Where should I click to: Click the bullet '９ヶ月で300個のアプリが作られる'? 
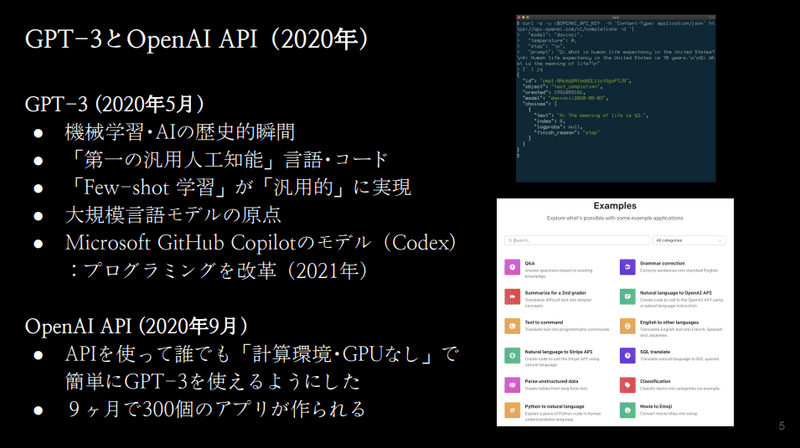[x=216, y=409]
